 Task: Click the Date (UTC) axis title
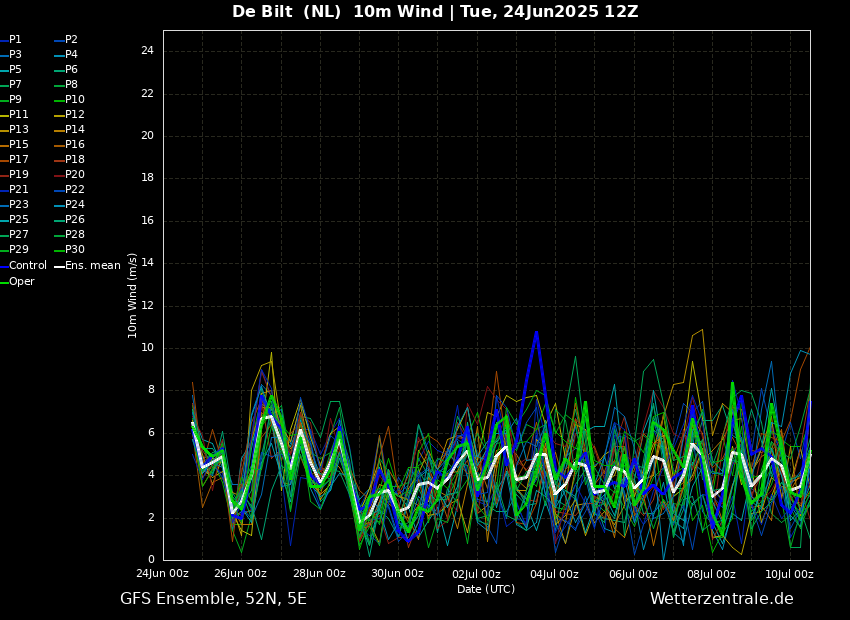pos(486,589)
